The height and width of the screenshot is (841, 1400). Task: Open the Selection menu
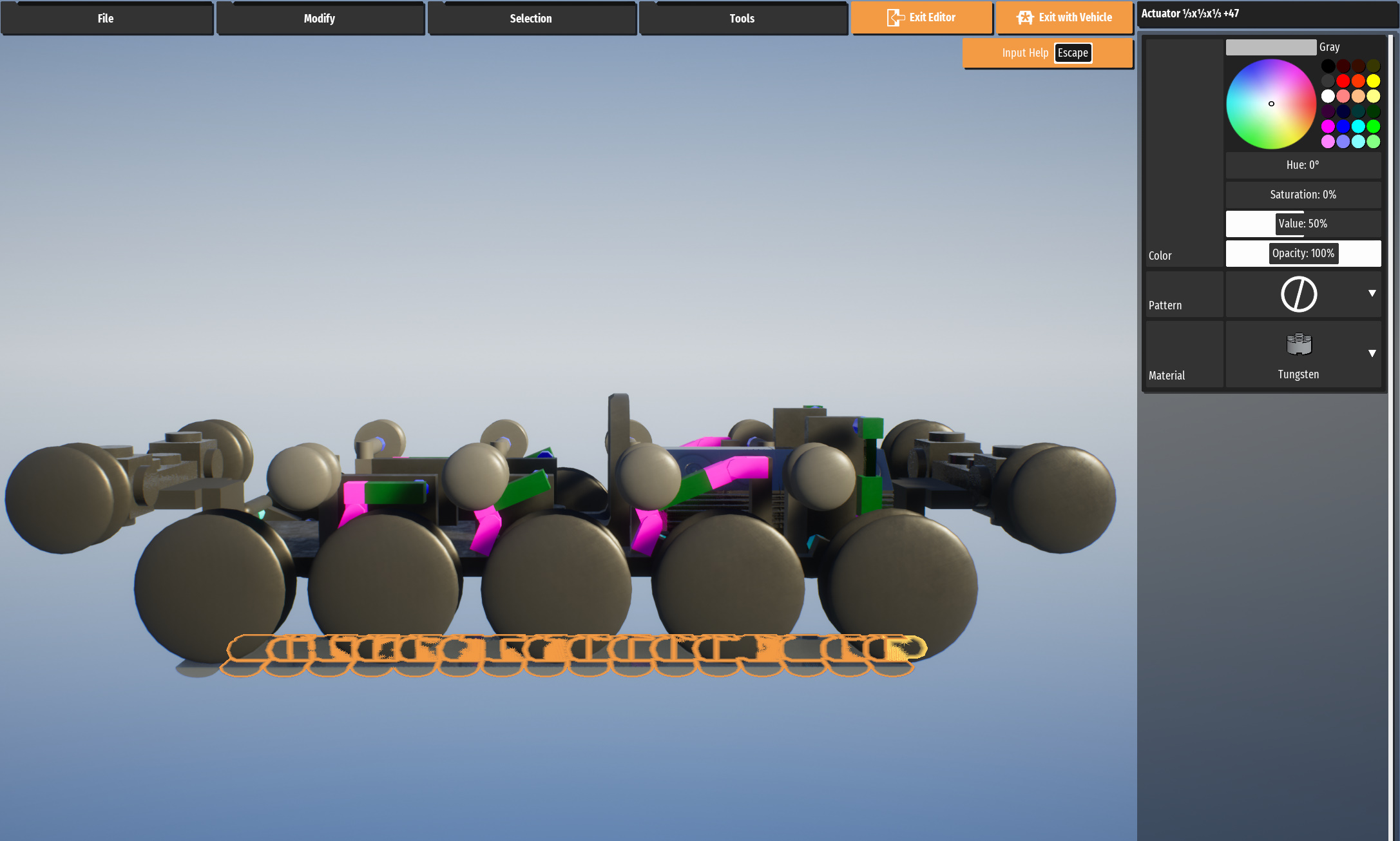531,19
